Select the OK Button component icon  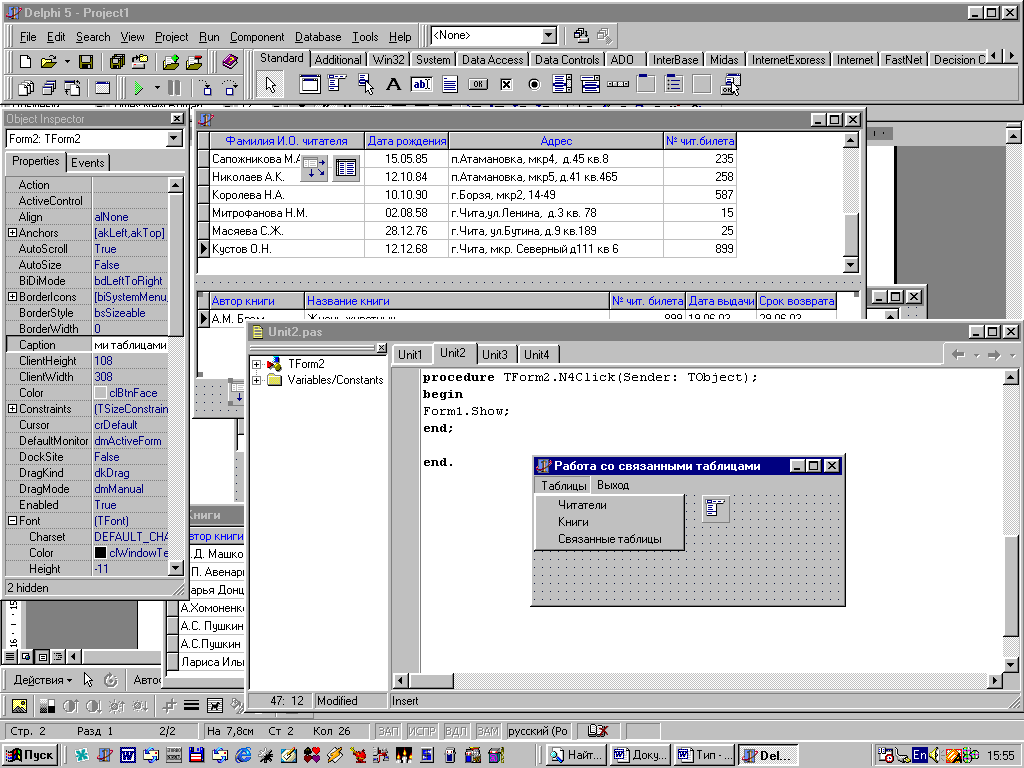pos(478,84)
